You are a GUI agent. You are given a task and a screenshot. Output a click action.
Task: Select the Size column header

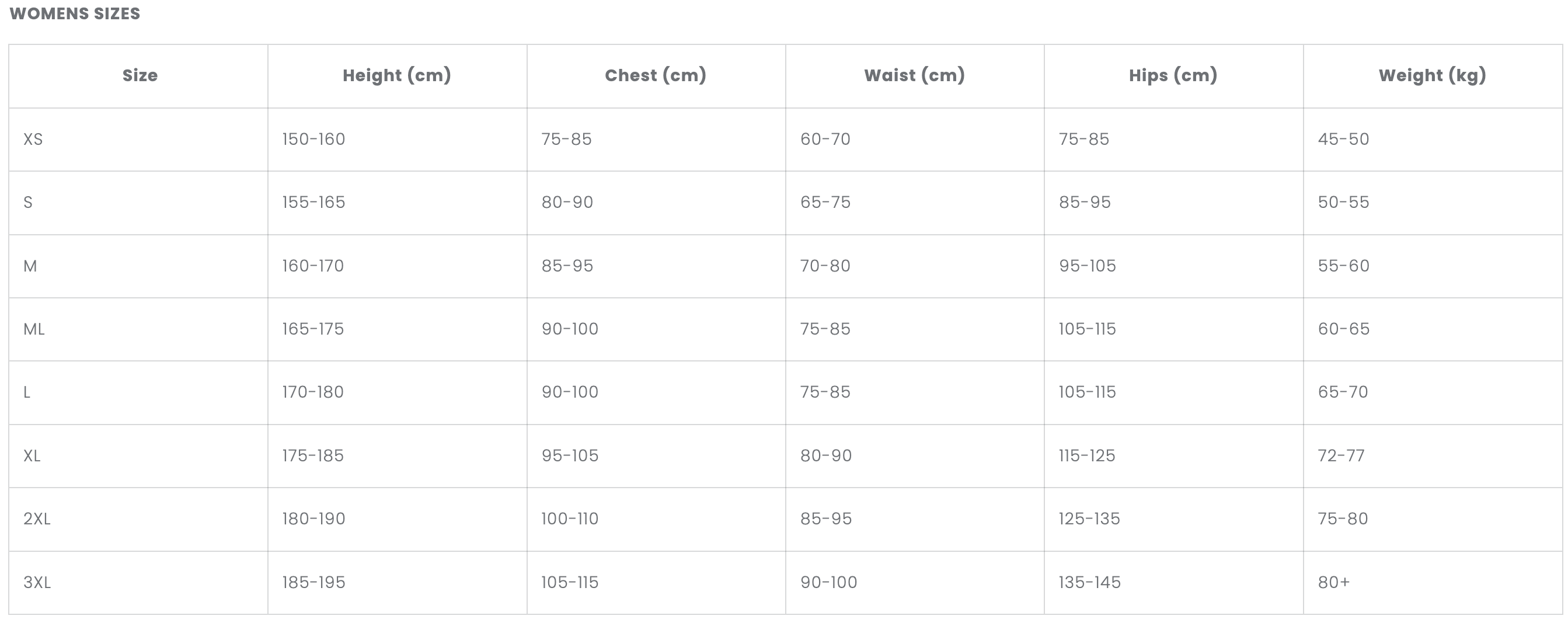click(x=140, y=75)
